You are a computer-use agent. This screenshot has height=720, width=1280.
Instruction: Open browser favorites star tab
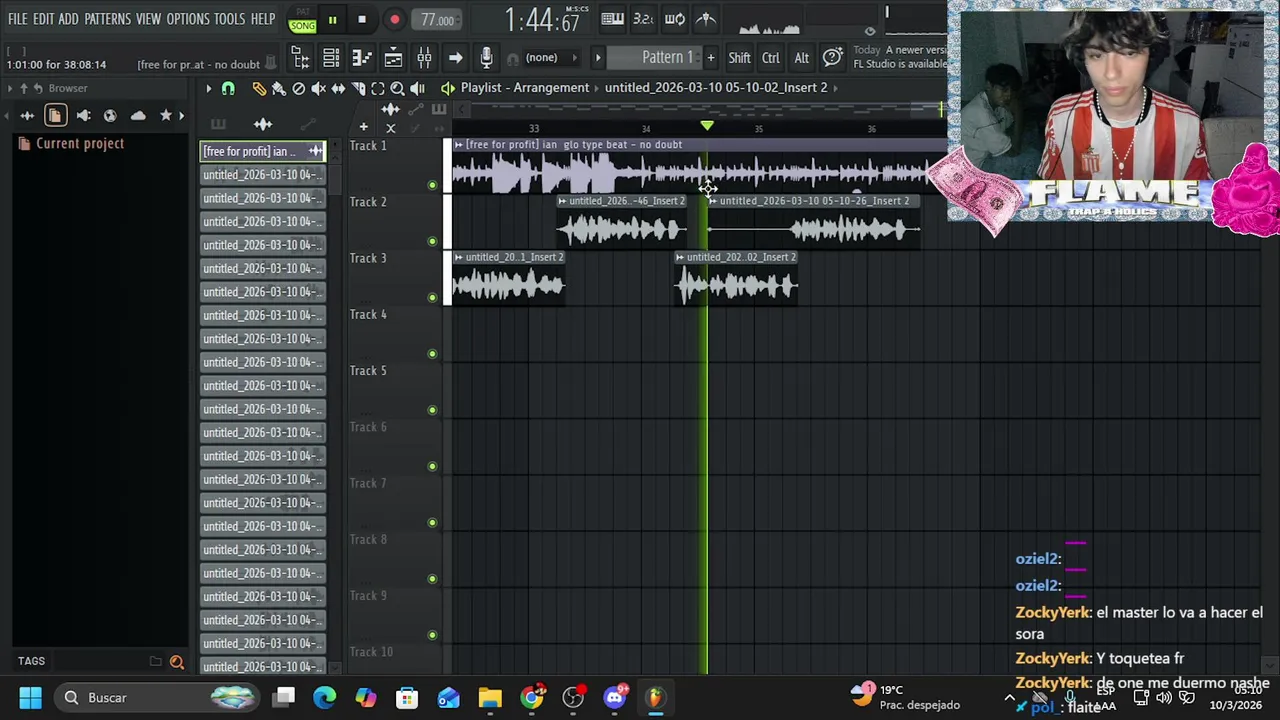click(x=165, y=116)
